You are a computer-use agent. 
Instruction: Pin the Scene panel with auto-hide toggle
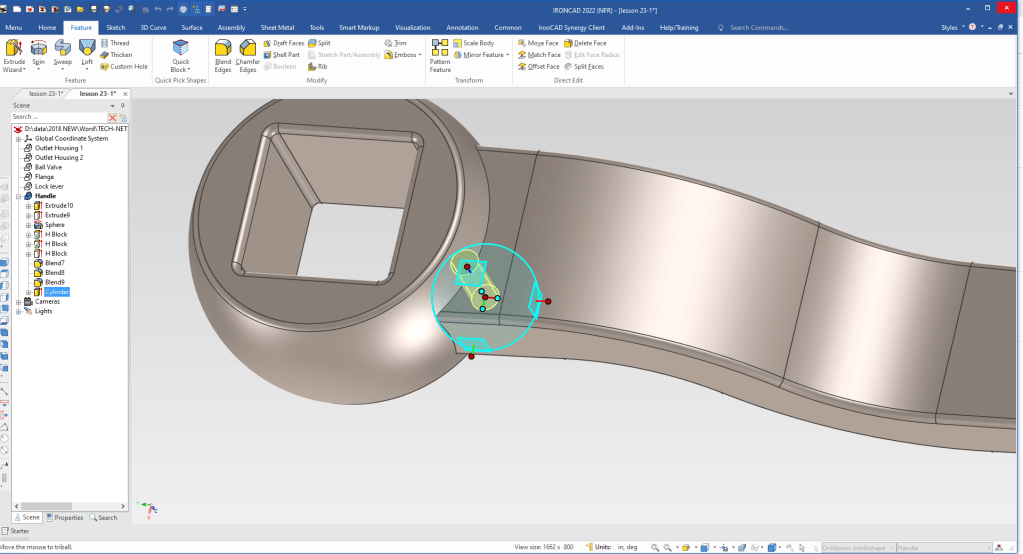pyautogui.click(x=122, y=105)
